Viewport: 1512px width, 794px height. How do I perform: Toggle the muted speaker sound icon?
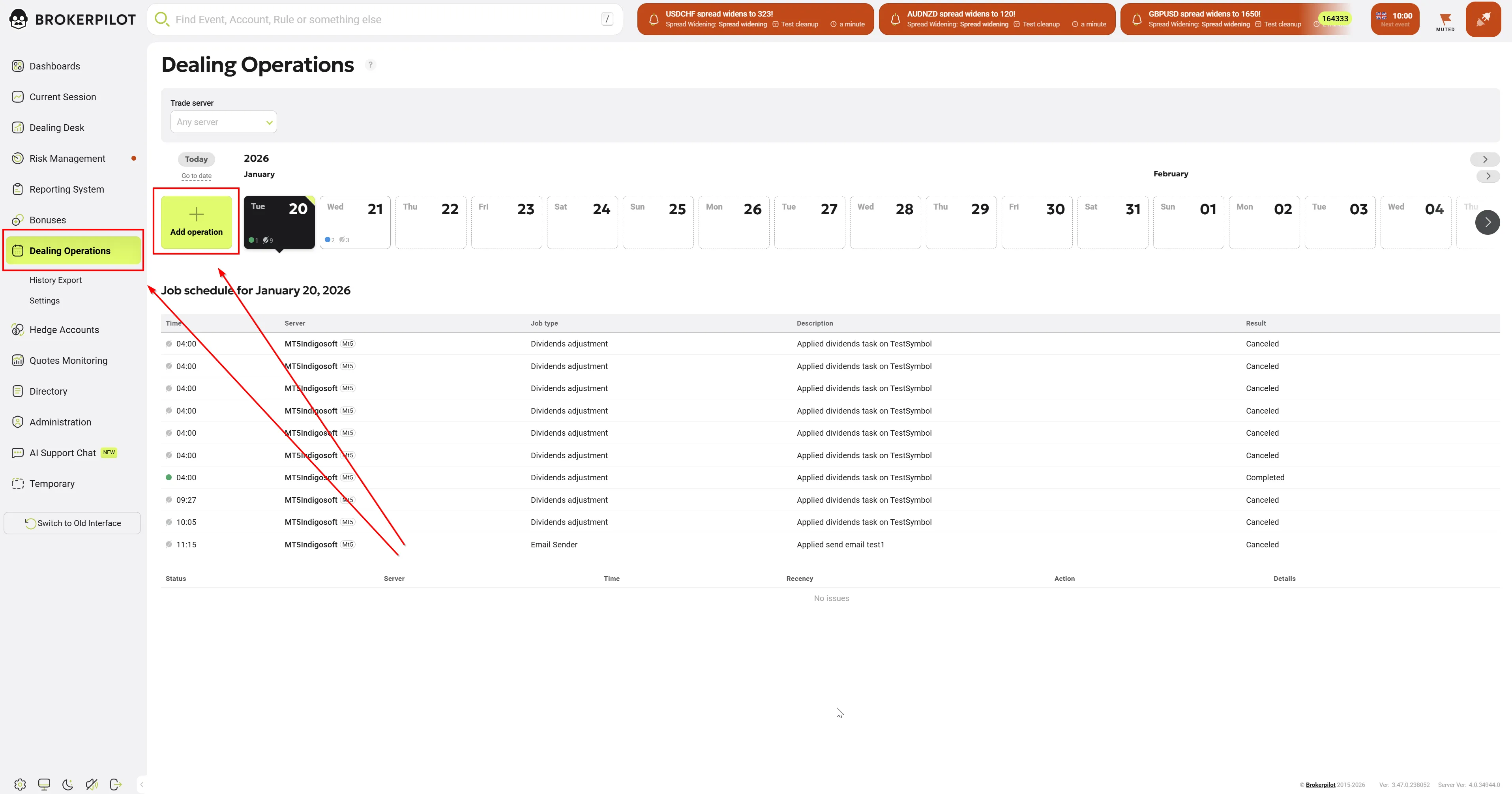(92, 784)
